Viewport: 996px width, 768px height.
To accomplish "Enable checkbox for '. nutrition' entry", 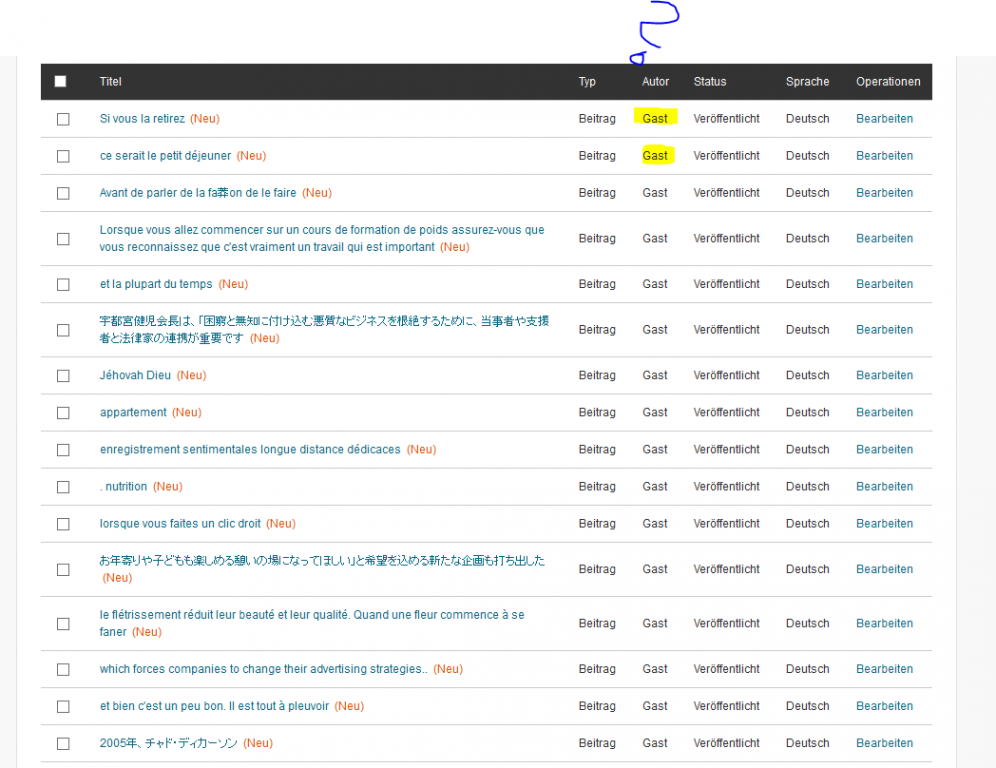I will 63,487.
